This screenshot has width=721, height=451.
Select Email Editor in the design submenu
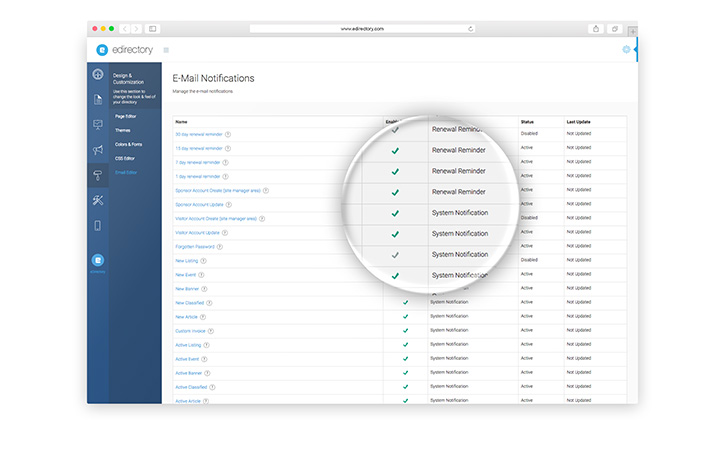126,172
